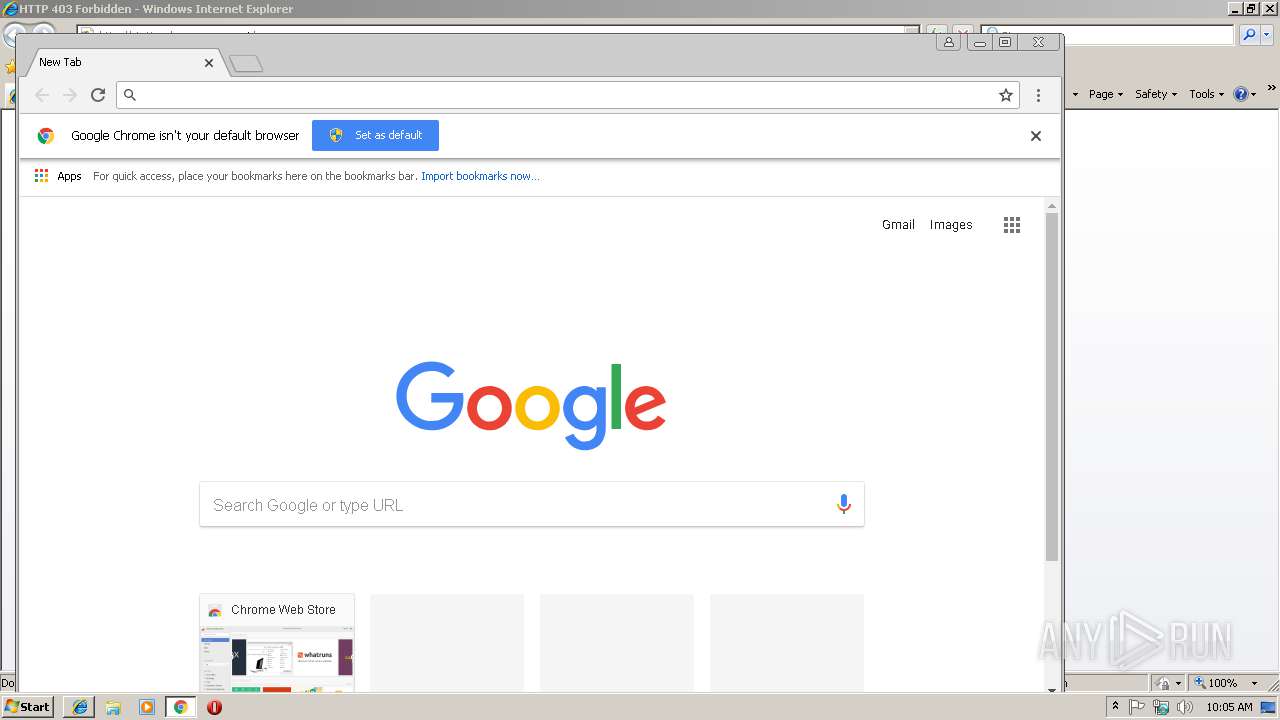1280x720 pixels.
Task: Click the Chrome taskbar button
Action: click(x=180, y=707)
